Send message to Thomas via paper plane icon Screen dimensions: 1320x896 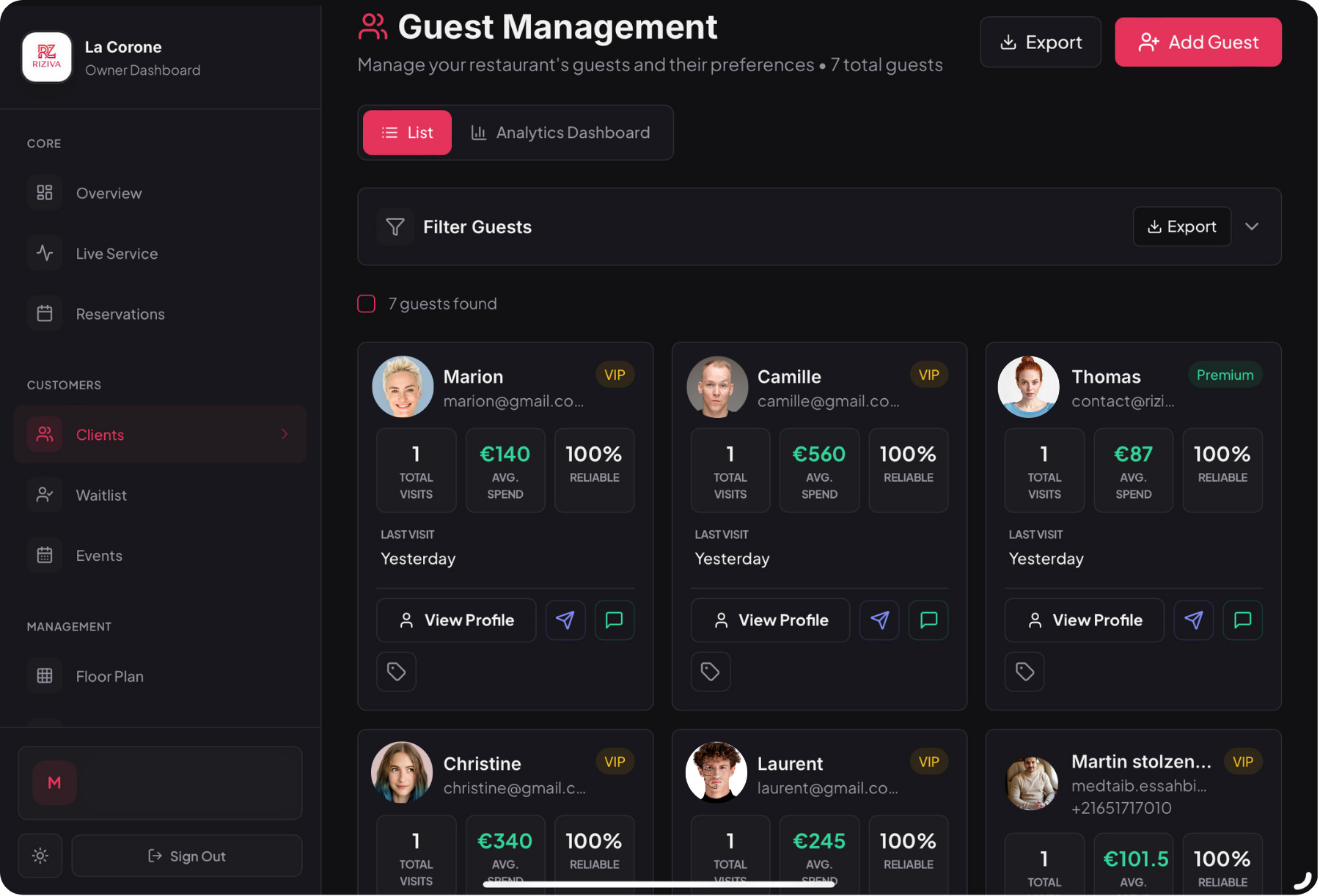(x=1193, y=620)
